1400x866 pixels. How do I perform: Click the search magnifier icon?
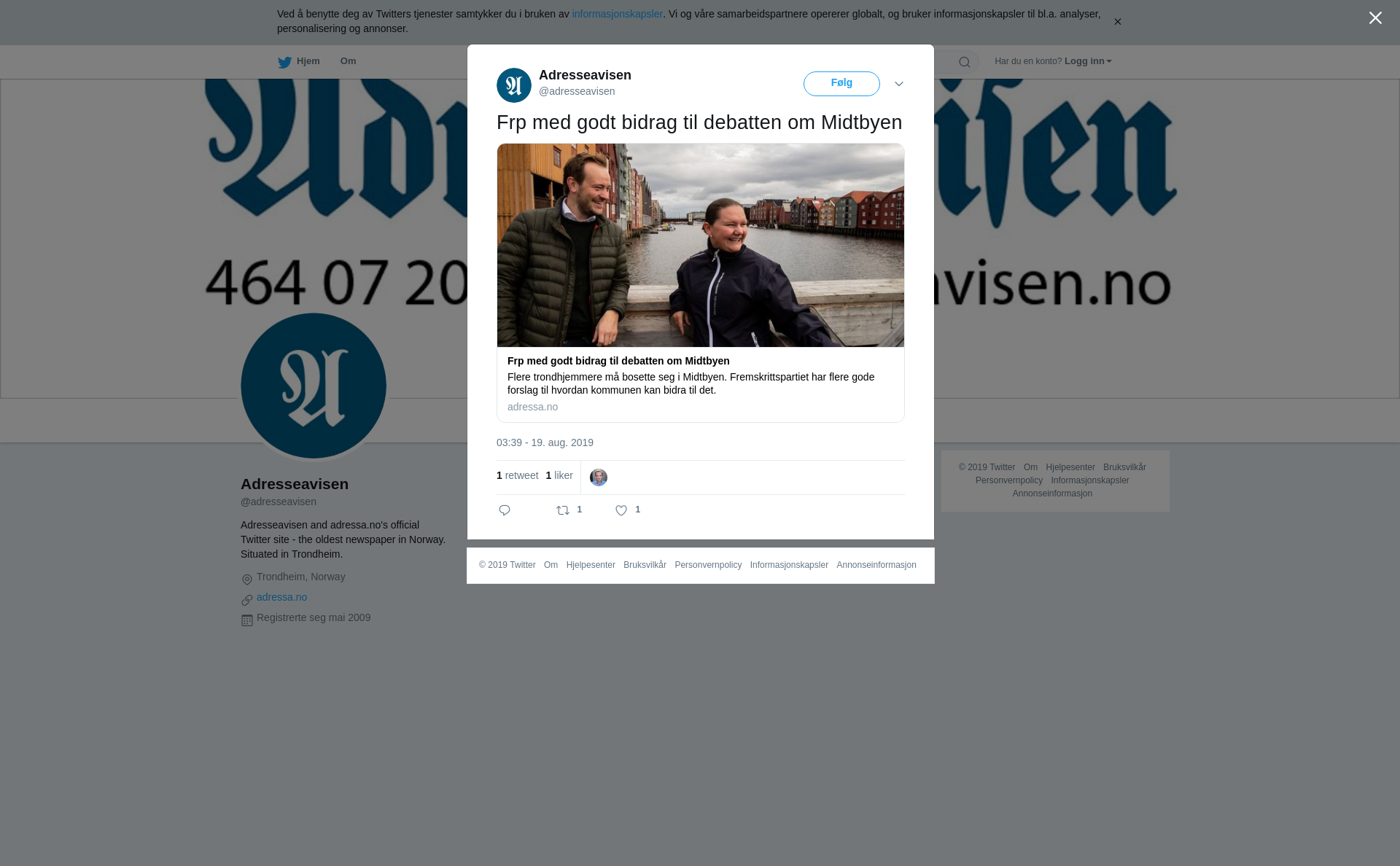point(965,62)
